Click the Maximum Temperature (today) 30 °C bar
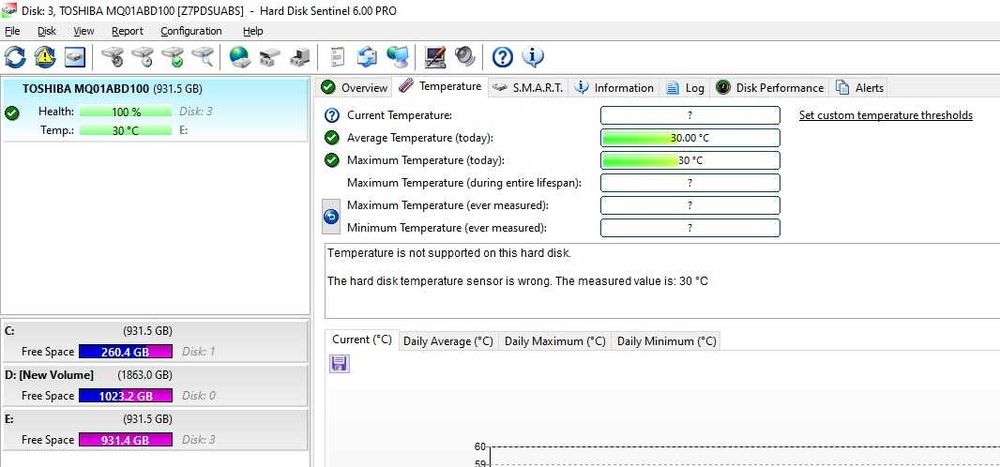Image resolution: width=1000 pixels, height=467 pixels. (x=690, y=160)
